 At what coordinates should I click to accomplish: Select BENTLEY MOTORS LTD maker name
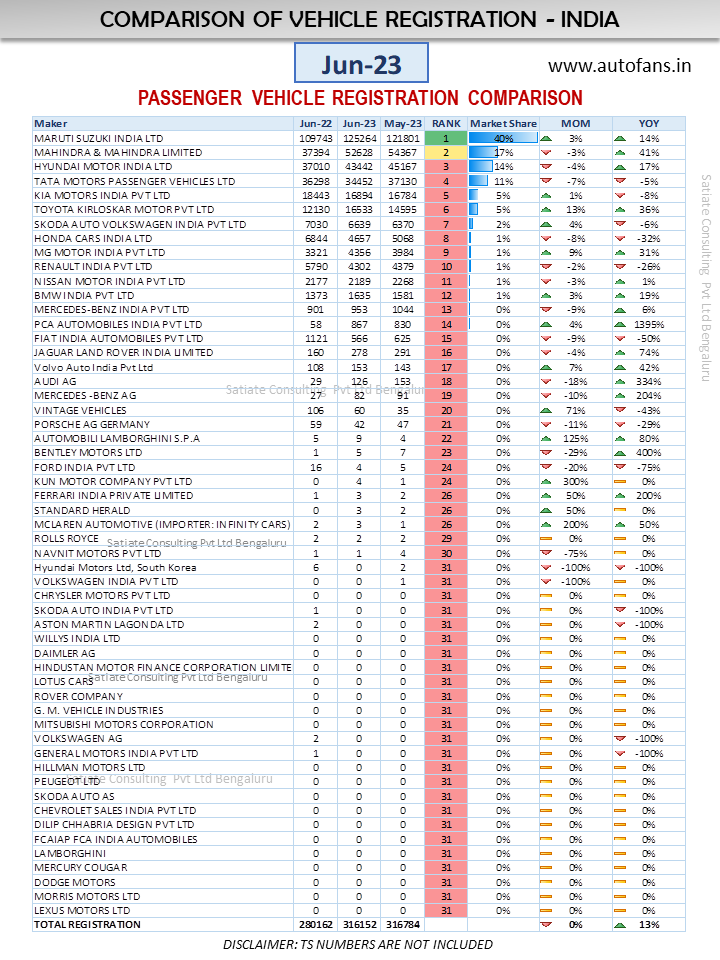(x=88, y=452)
